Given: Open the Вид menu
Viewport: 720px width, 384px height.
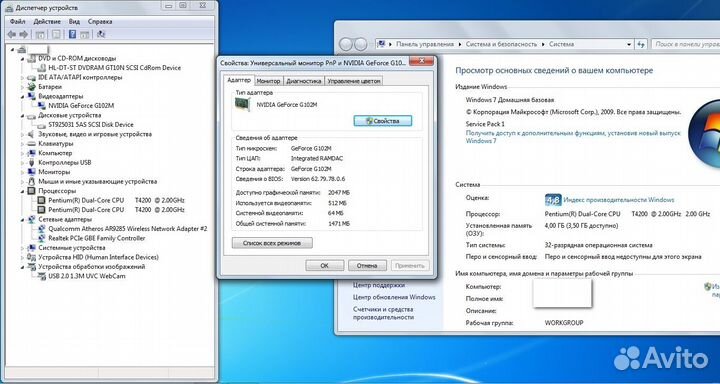Looking at the screenshot, I should [74, 22].
